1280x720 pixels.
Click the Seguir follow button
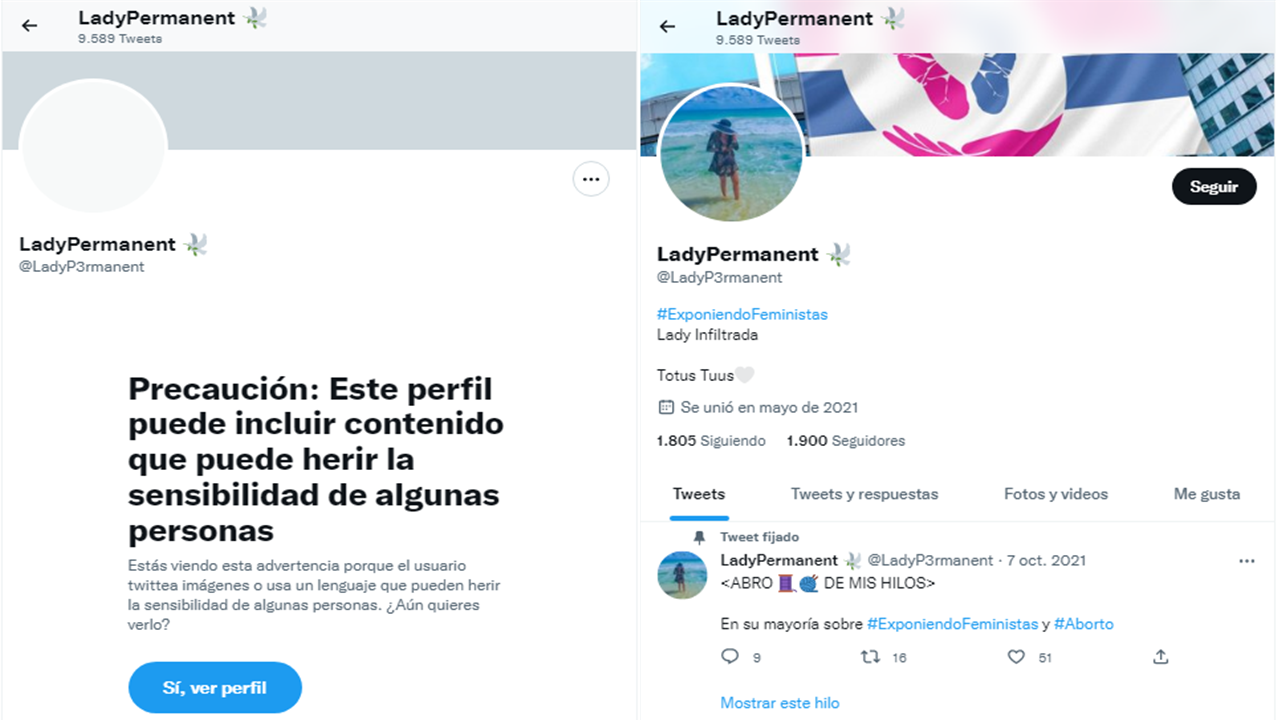(1214, 187)
